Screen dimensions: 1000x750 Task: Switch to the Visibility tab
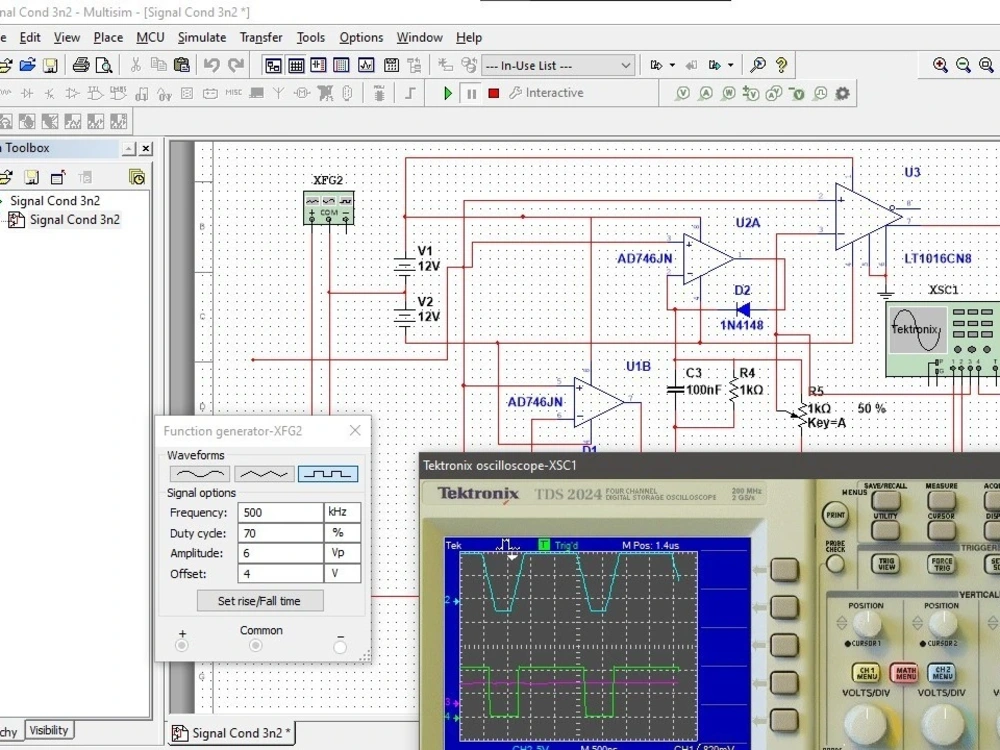coord(49,730)
